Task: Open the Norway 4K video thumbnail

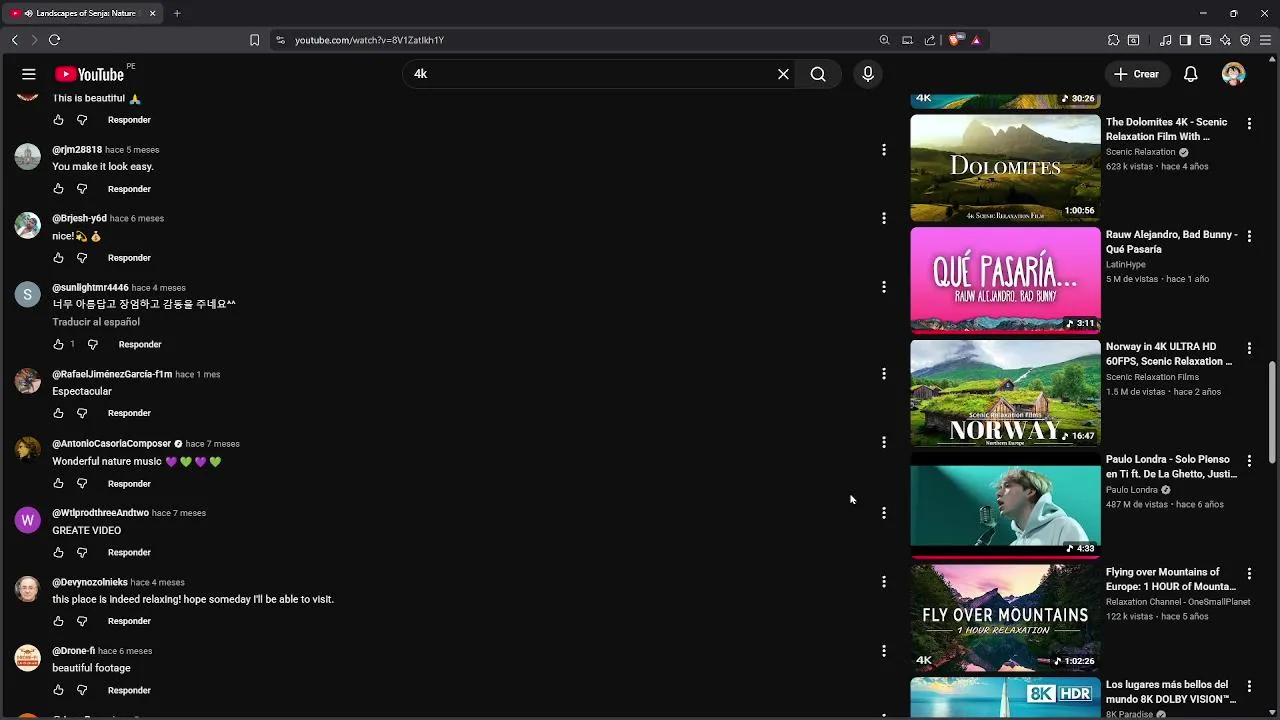Action: coord(1005,393)
